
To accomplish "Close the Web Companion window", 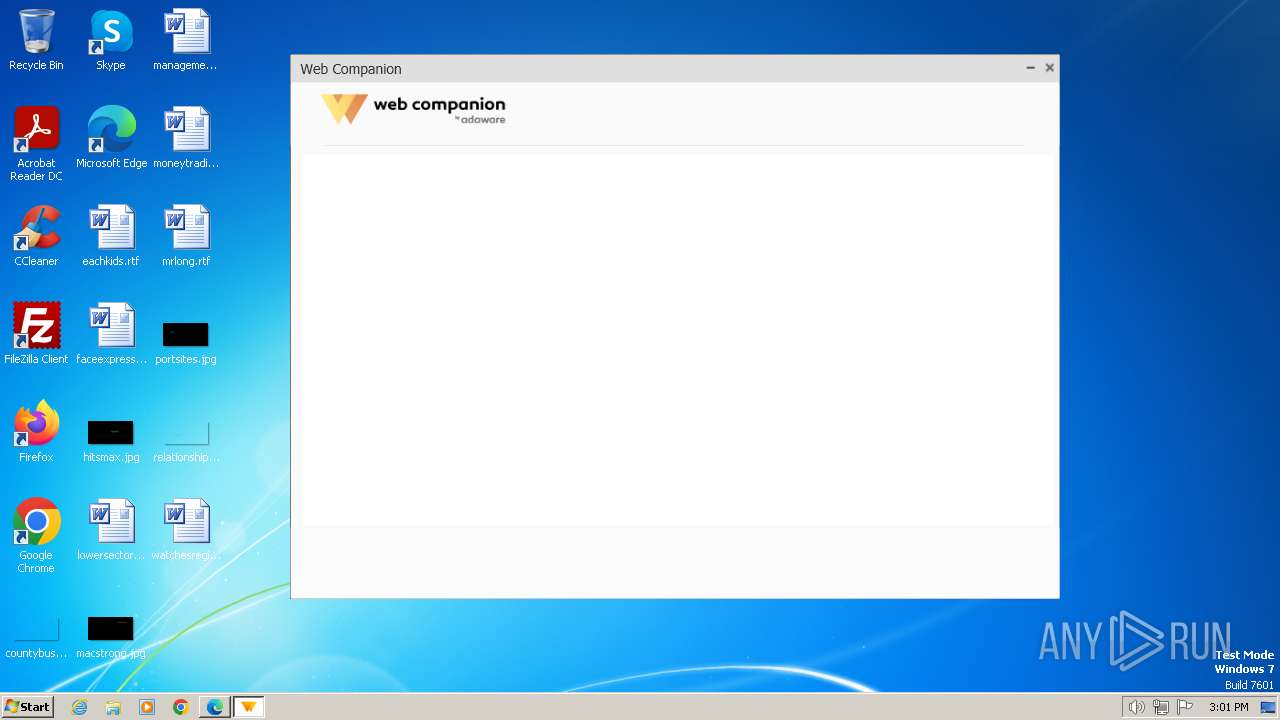I will pyautogui.click(x=1049, y=68).
